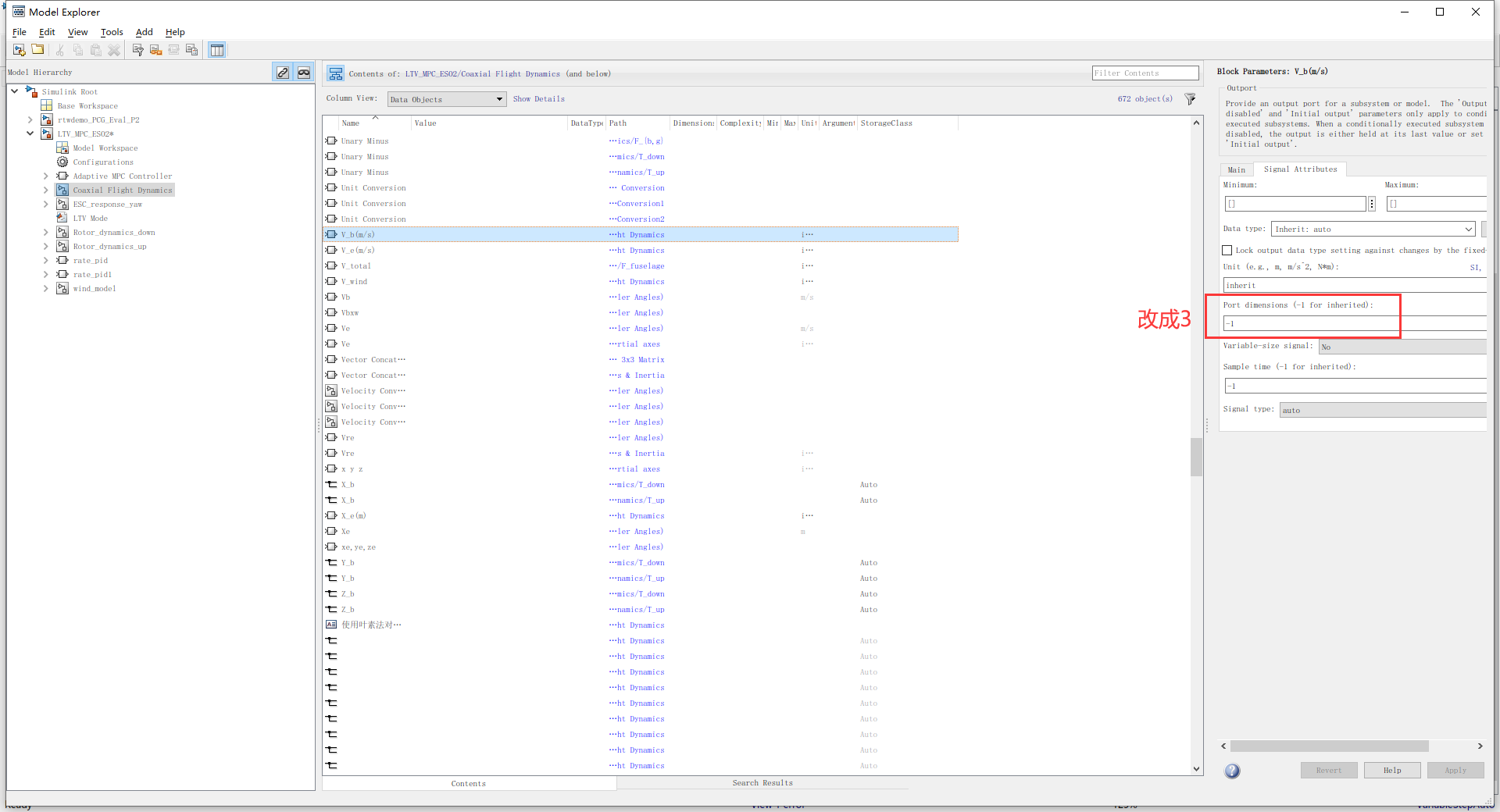Click the Path column header
Screen dimensions: 1500x812
point(638,123)
